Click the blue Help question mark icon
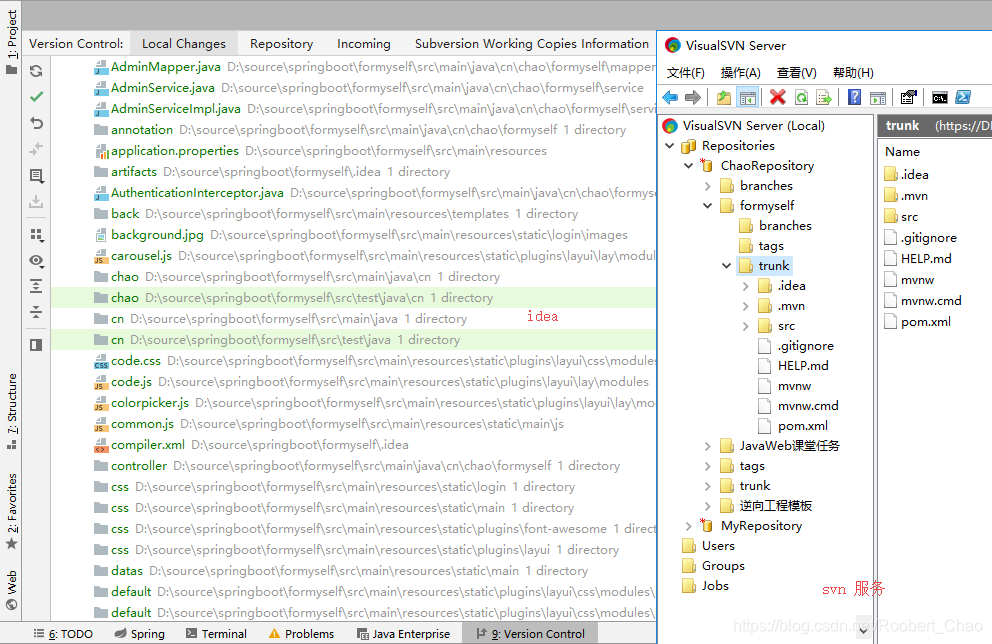992x644 pixels. tap(854, 97)
